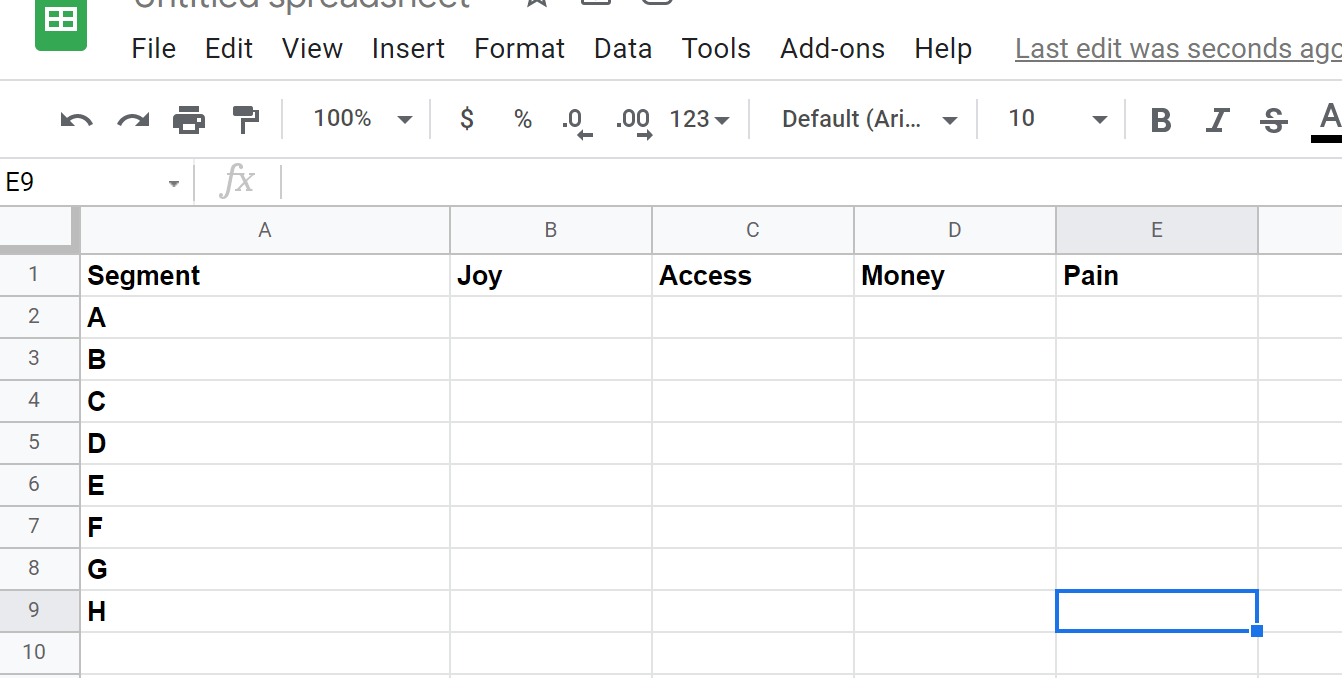The width and height of the screenshot is (1342, 678).
Task: Select cell containing segment 'G'
Action: point(265,570)
